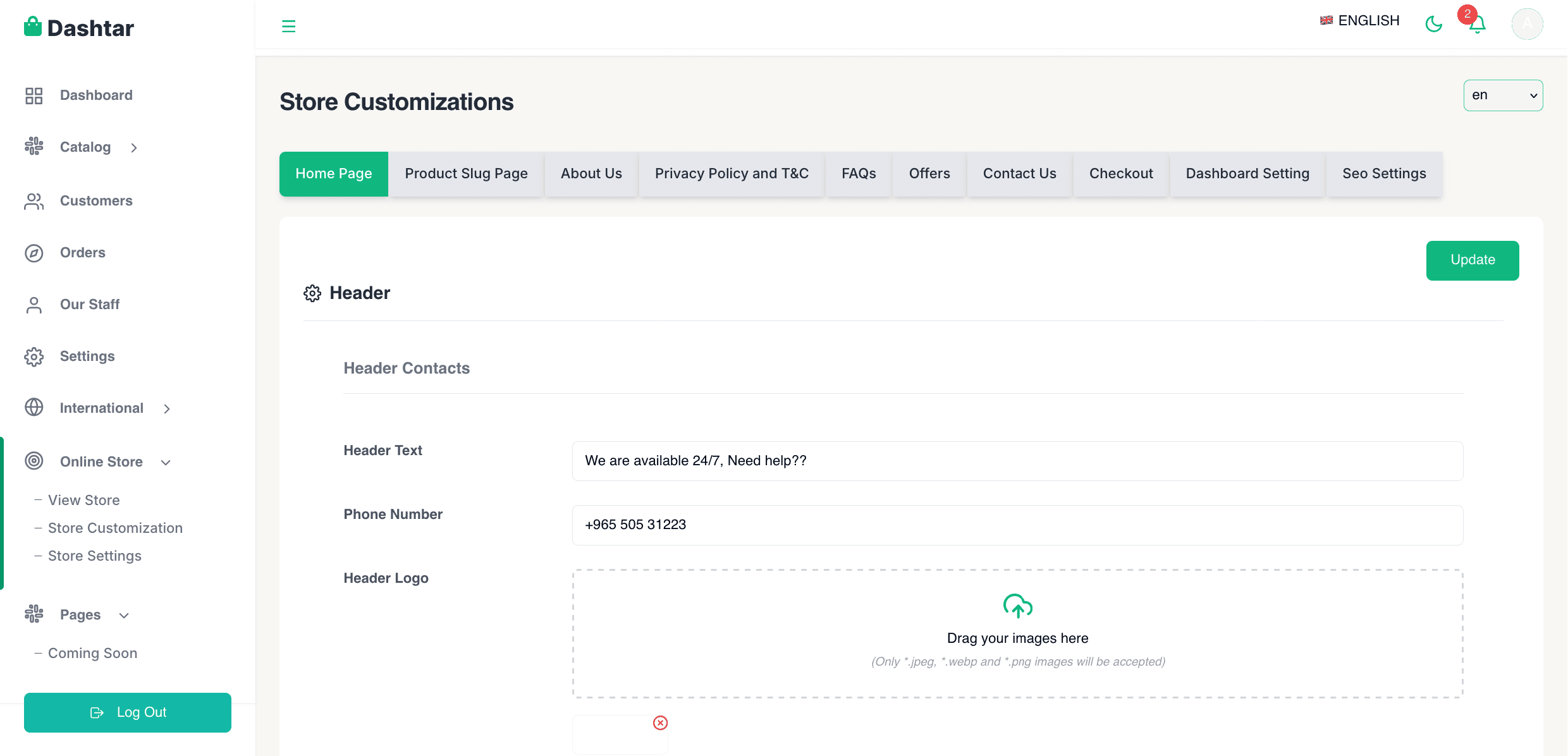Image resolution: width=1568 pixels, height=756 pixels.
Task: Select the Our Staff sidebar icon
Action: [x=34, y=304]
